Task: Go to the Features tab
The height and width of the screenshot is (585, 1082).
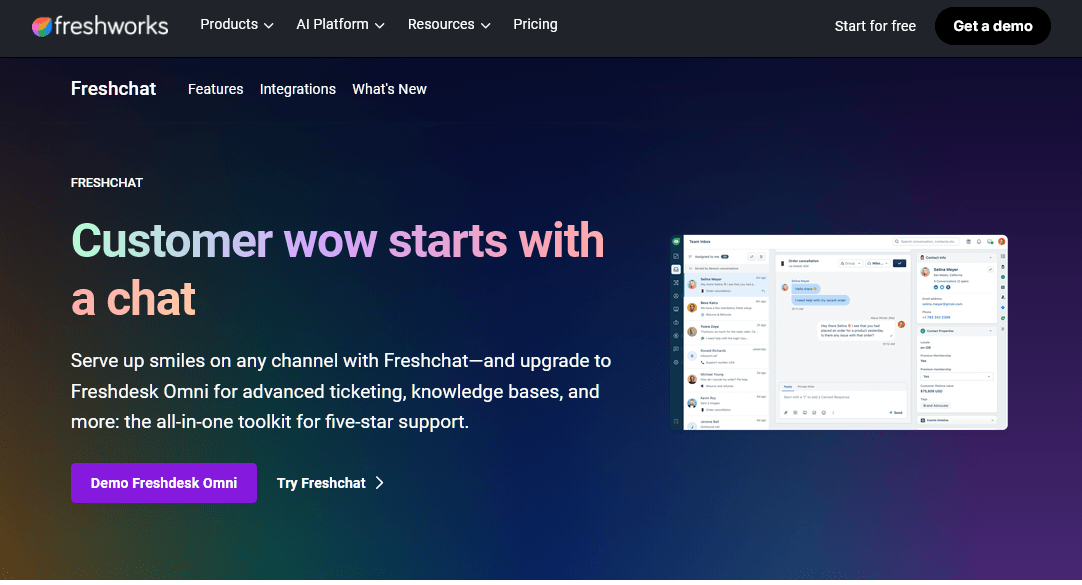Action: pyautogui.click(x=215, y=89)
